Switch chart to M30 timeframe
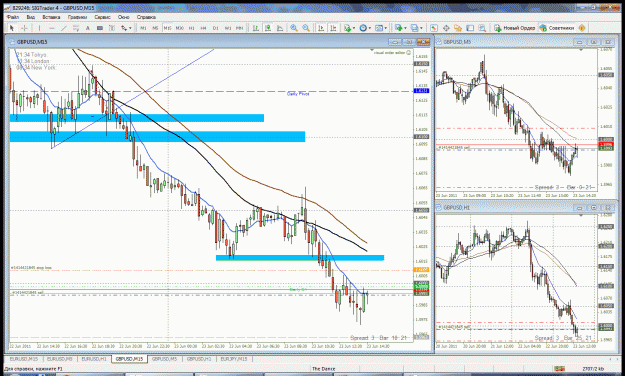The width and height of the screenshot is (625, 376). pyautogui.click(x=180, y=28)
